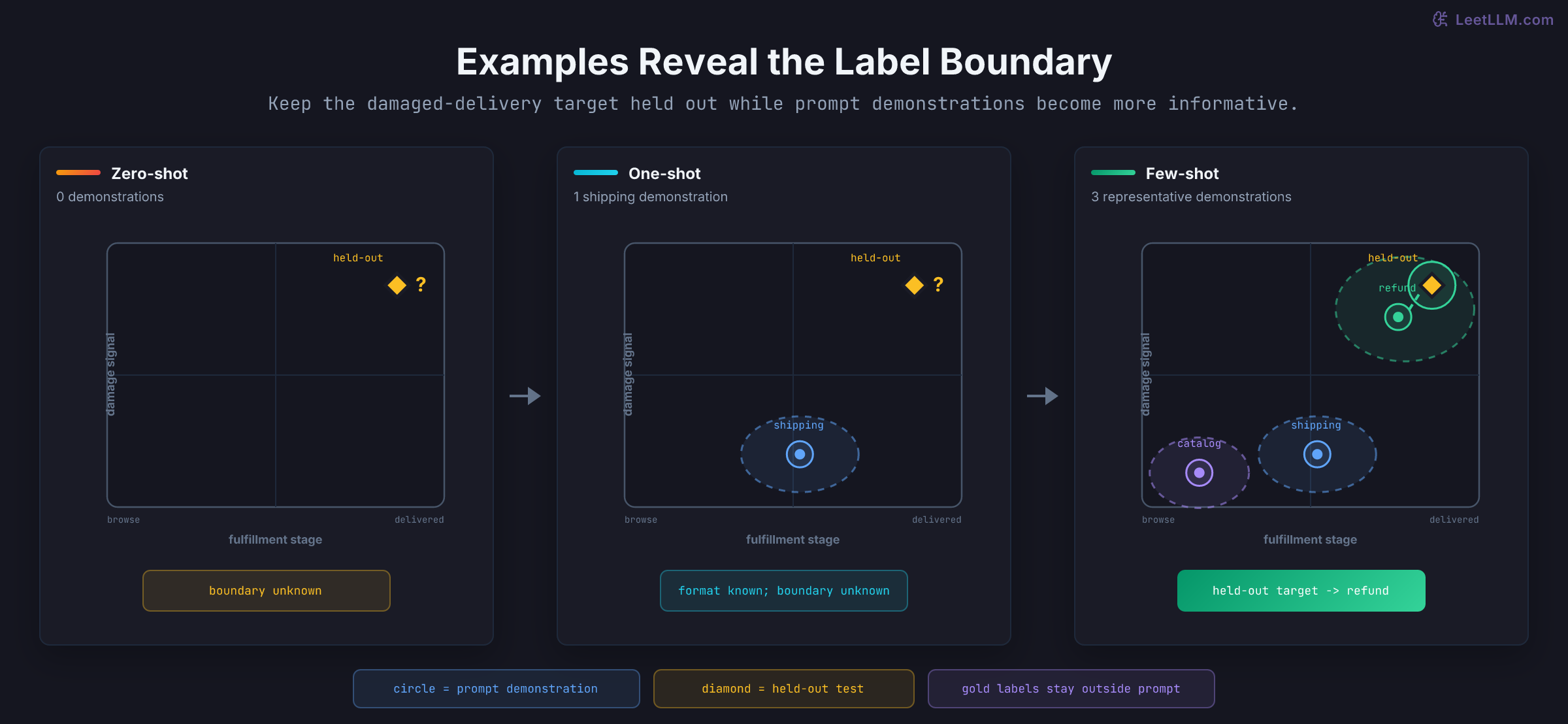Click the Few-shot held-out diamond marker

[1432, 285]
